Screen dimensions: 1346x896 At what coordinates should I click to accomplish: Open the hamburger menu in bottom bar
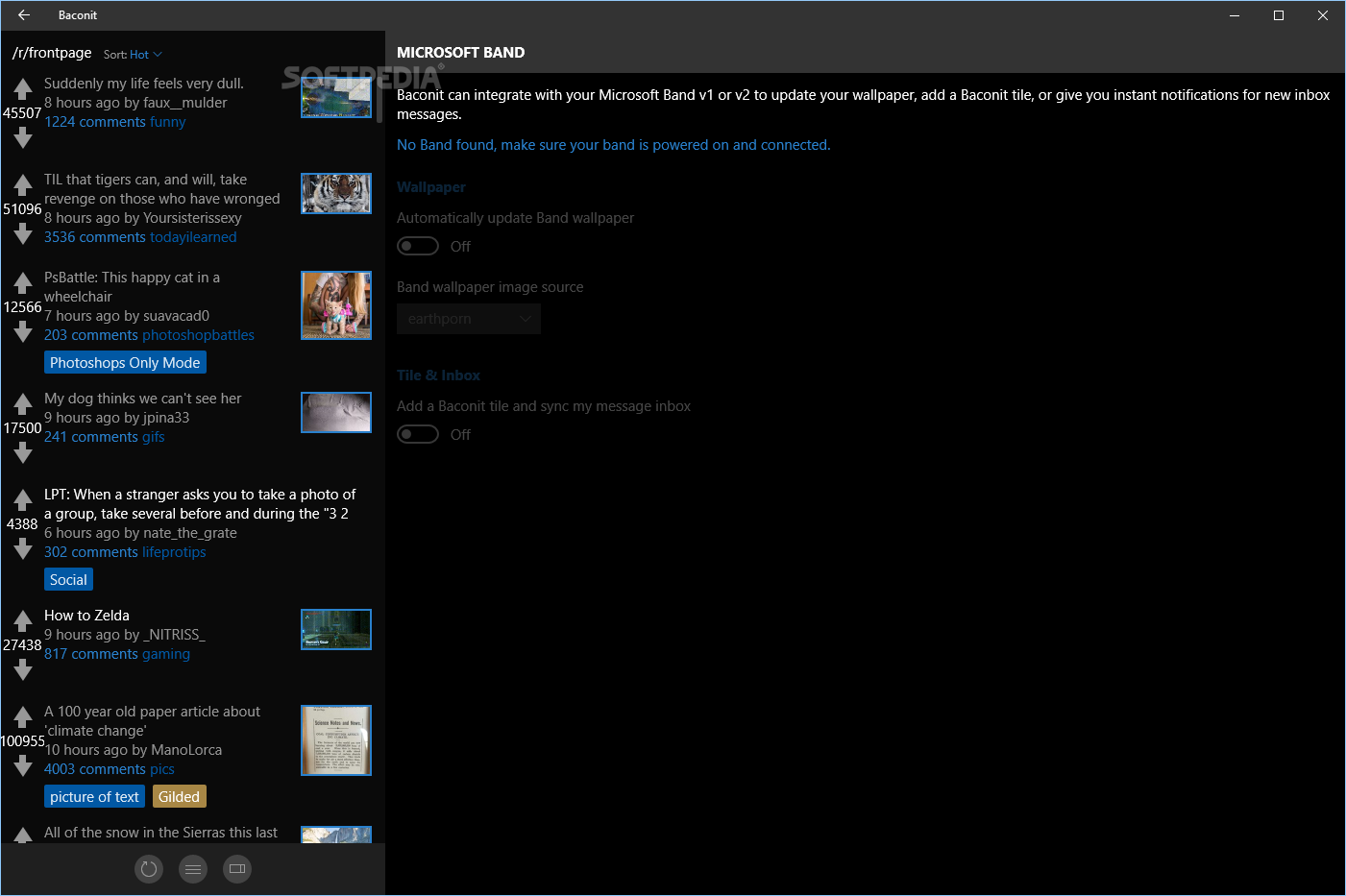point(193,869)
